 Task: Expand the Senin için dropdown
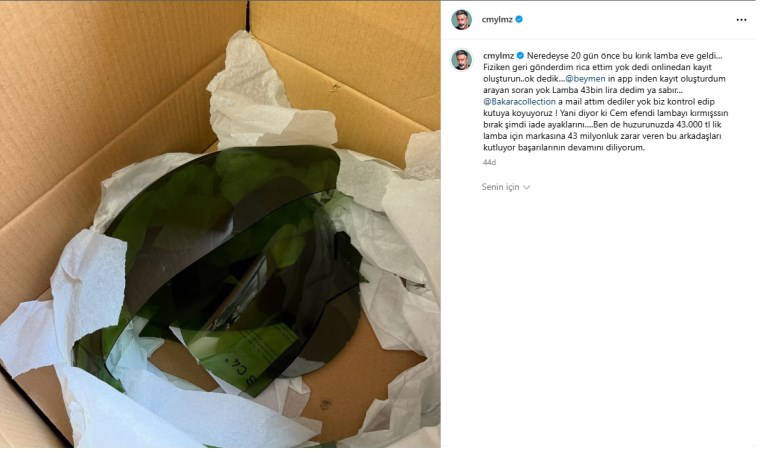coord(506,187)
